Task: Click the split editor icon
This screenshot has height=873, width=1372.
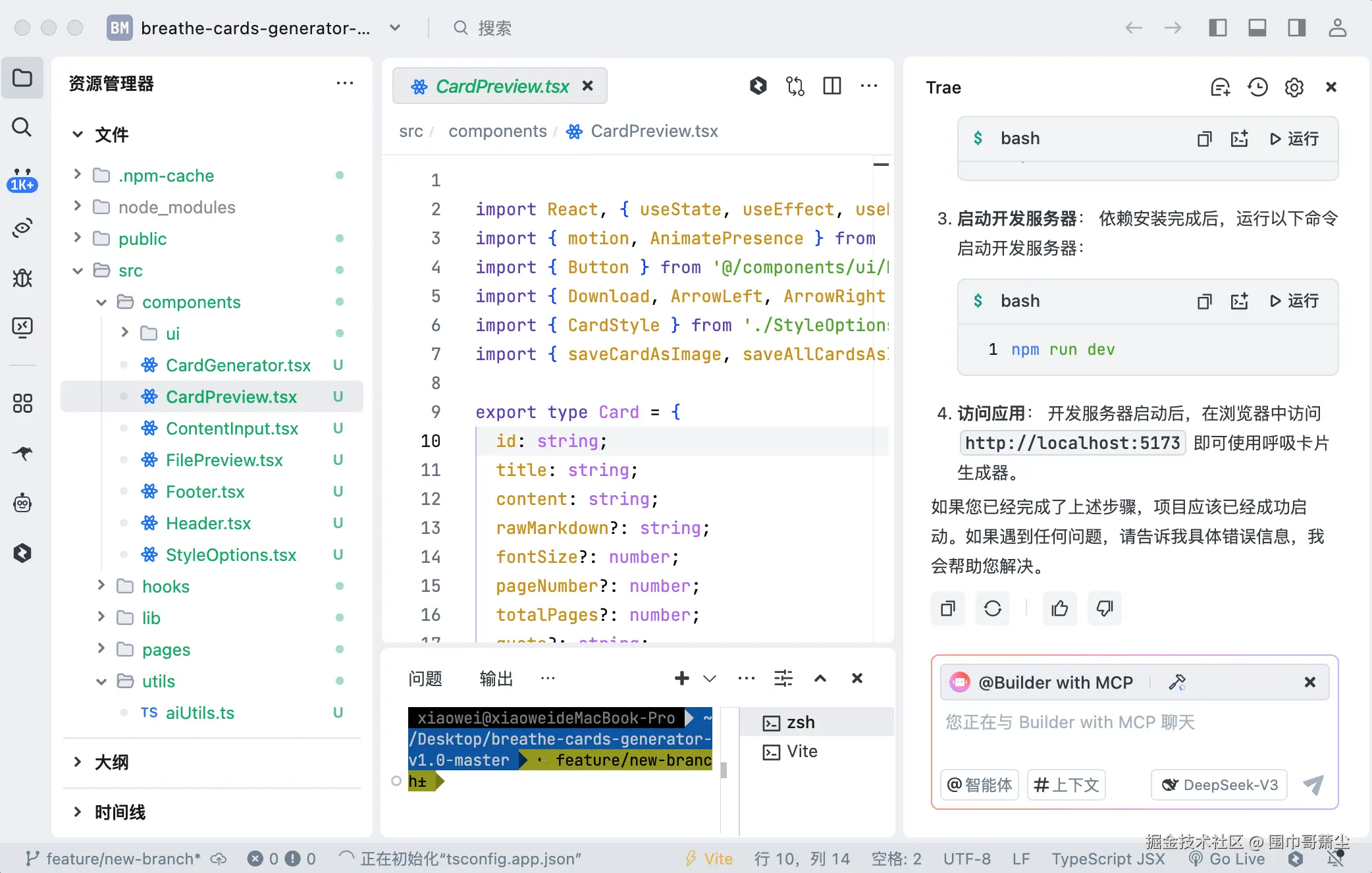Action: (832, 86)
